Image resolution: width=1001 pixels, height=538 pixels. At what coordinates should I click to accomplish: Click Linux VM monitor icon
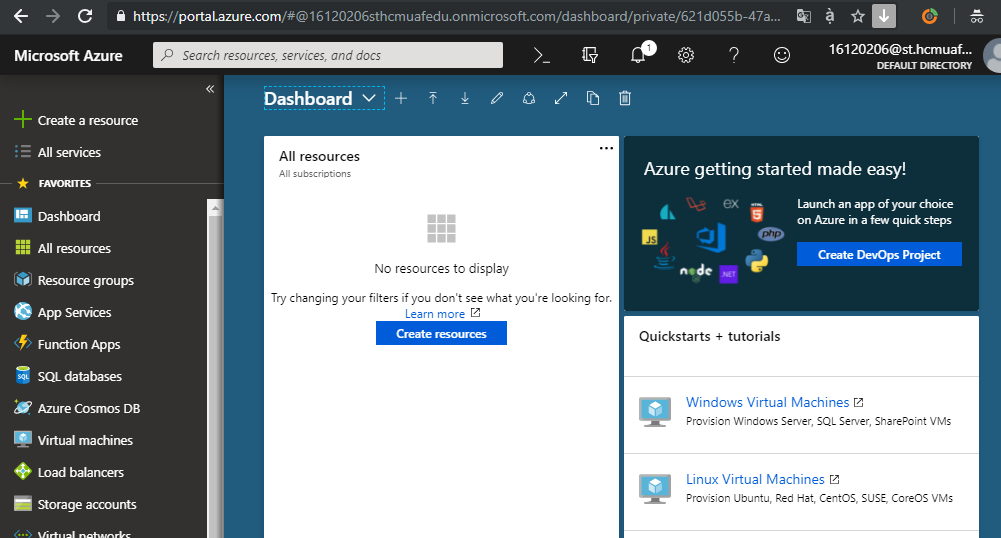point(655,489)
